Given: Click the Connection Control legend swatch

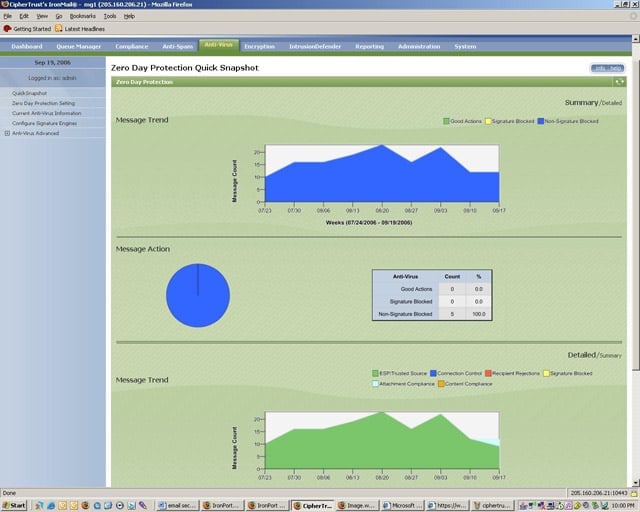Looking at the screenshot, I should point(433,373).
